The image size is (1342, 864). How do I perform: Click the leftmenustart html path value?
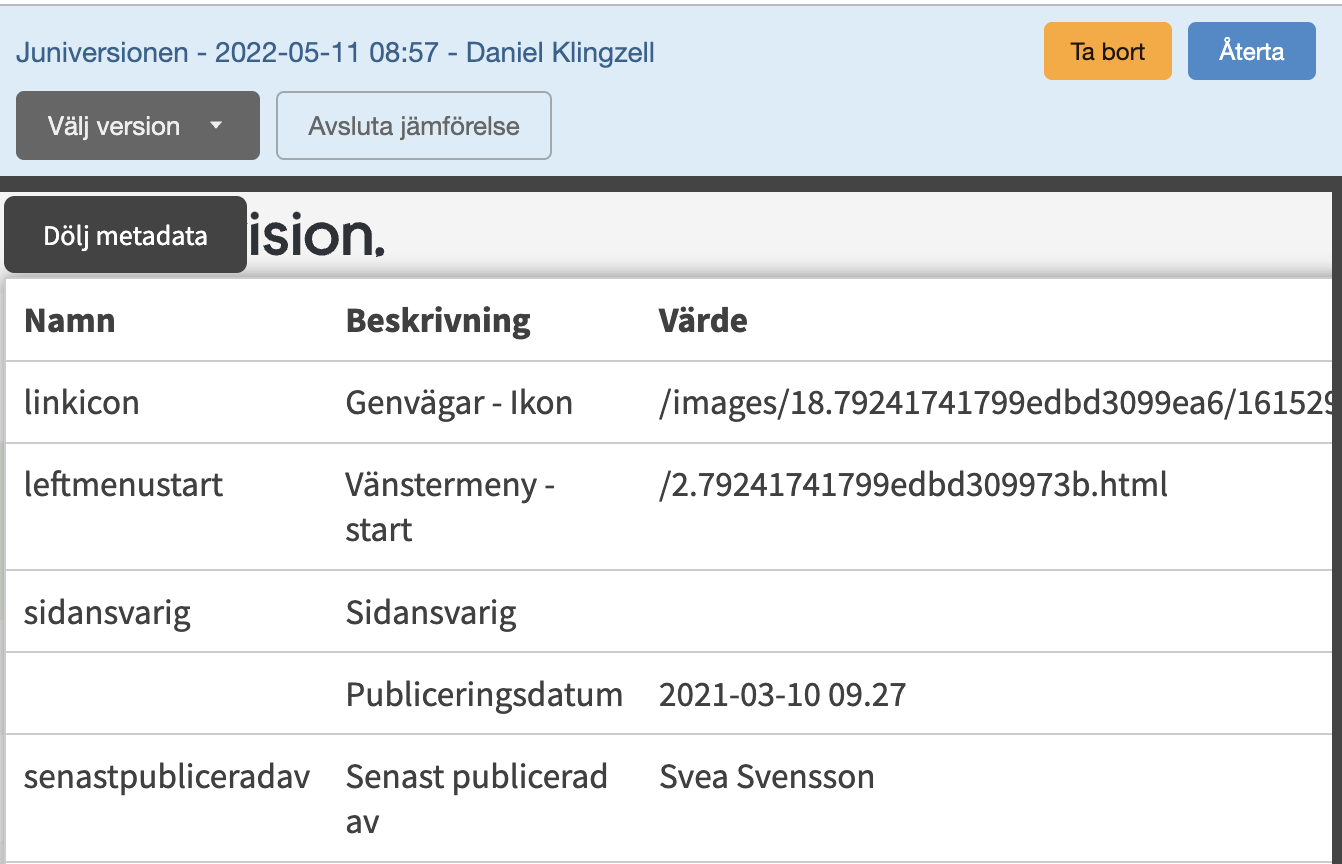point(913,486)
